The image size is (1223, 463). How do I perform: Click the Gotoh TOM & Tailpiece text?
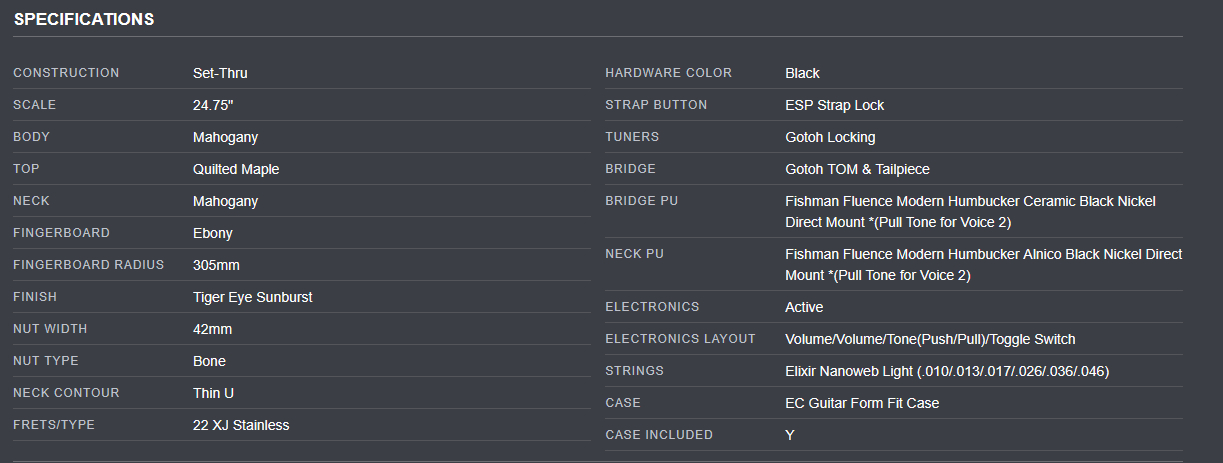858,169
